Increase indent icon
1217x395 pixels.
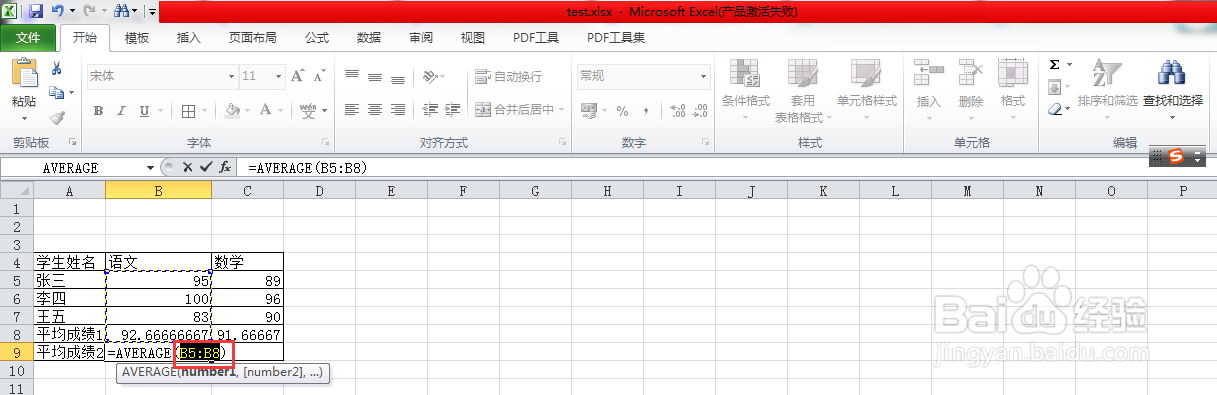pyautogui.click(x=454, y=110)
